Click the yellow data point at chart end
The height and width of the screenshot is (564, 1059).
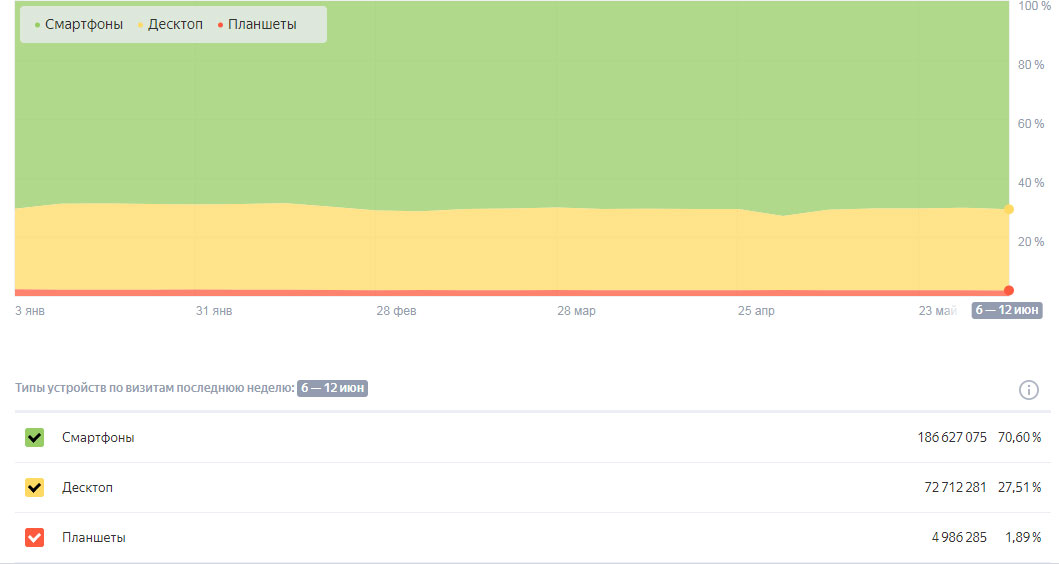(1008, 209)
